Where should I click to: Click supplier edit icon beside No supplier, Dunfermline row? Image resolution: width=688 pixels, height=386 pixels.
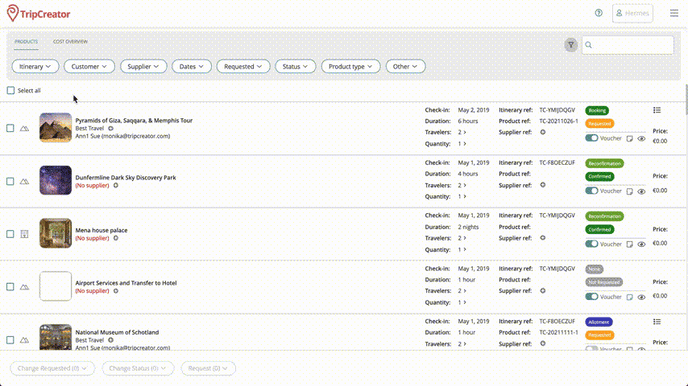[x=116, y=185]
